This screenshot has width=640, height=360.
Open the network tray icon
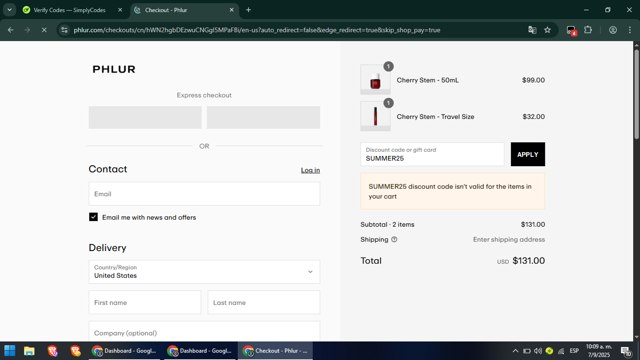pos(561,351)
